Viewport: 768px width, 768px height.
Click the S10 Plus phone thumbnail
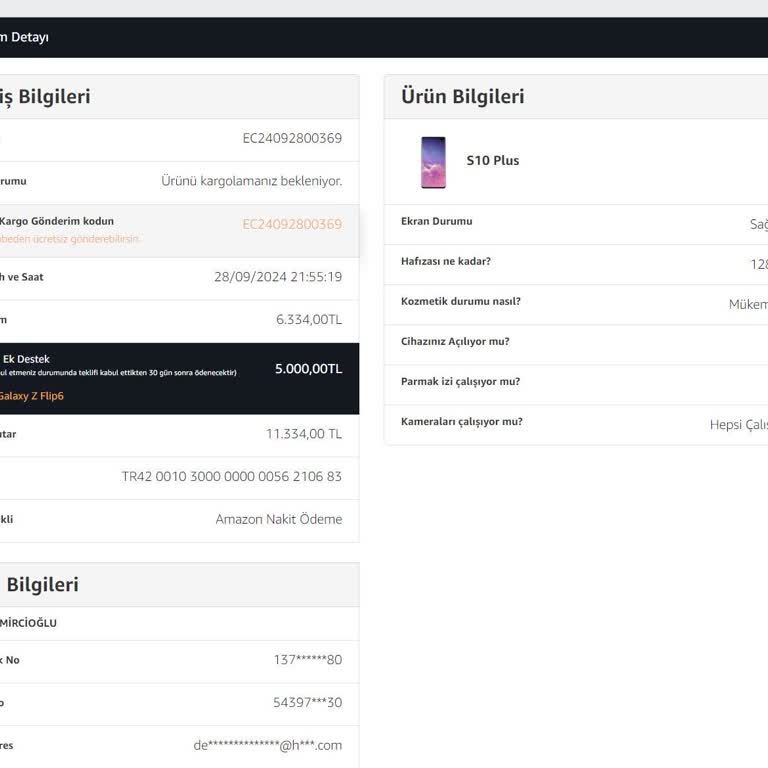pyautogui.click(x=433, y=162)
